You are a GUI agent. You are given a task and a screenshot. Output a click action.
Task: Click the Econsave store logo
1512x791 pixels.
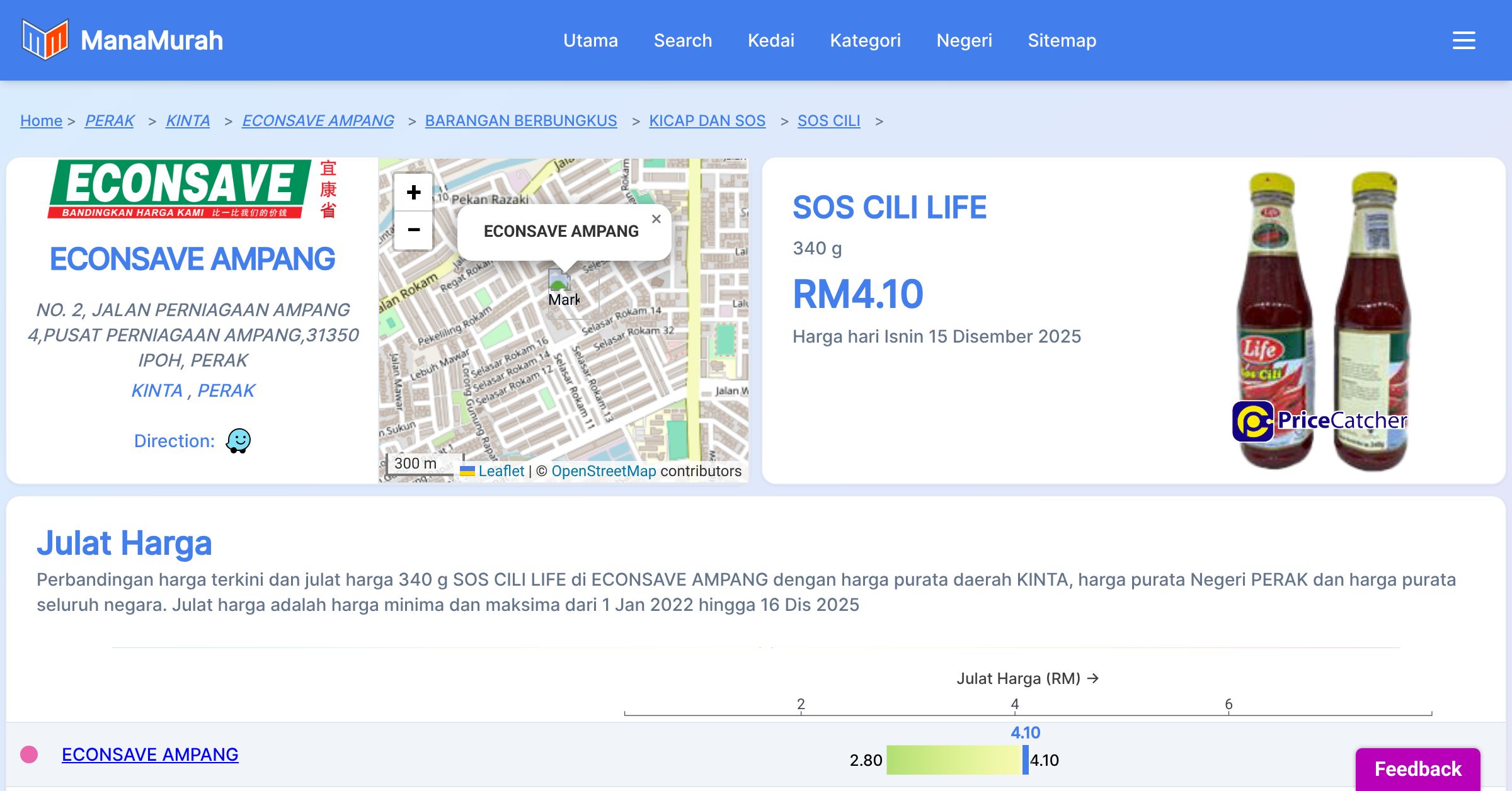pyautogui.click(x=192, y=189)
